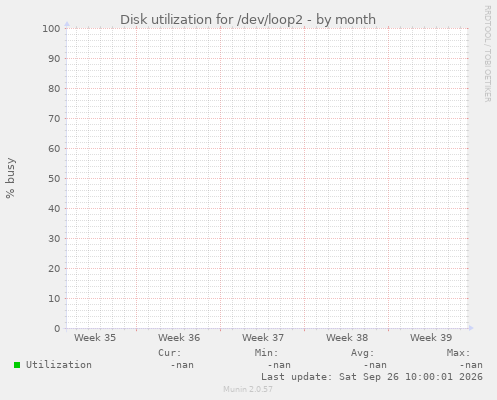Click the 100 y-axis value
The height and width of the screenshot is (400, 497).
pyautogui.click(x=51, y=29)
